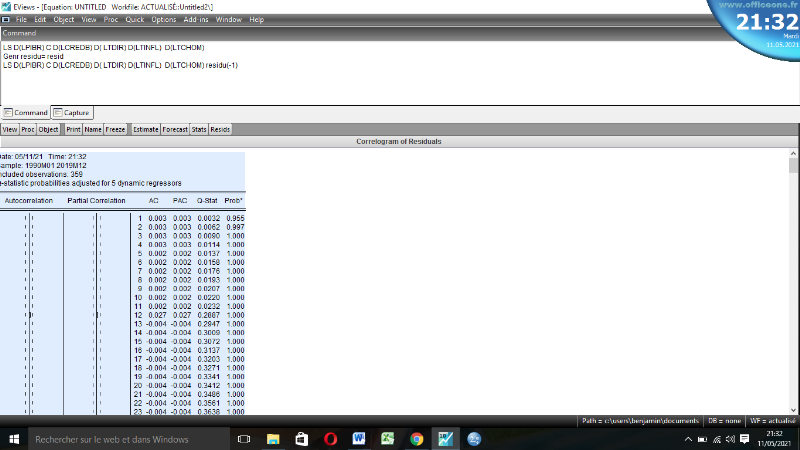The image size is (800, 450).
Task: Click the Command tab page icon
Action: [x=8, y=112]
